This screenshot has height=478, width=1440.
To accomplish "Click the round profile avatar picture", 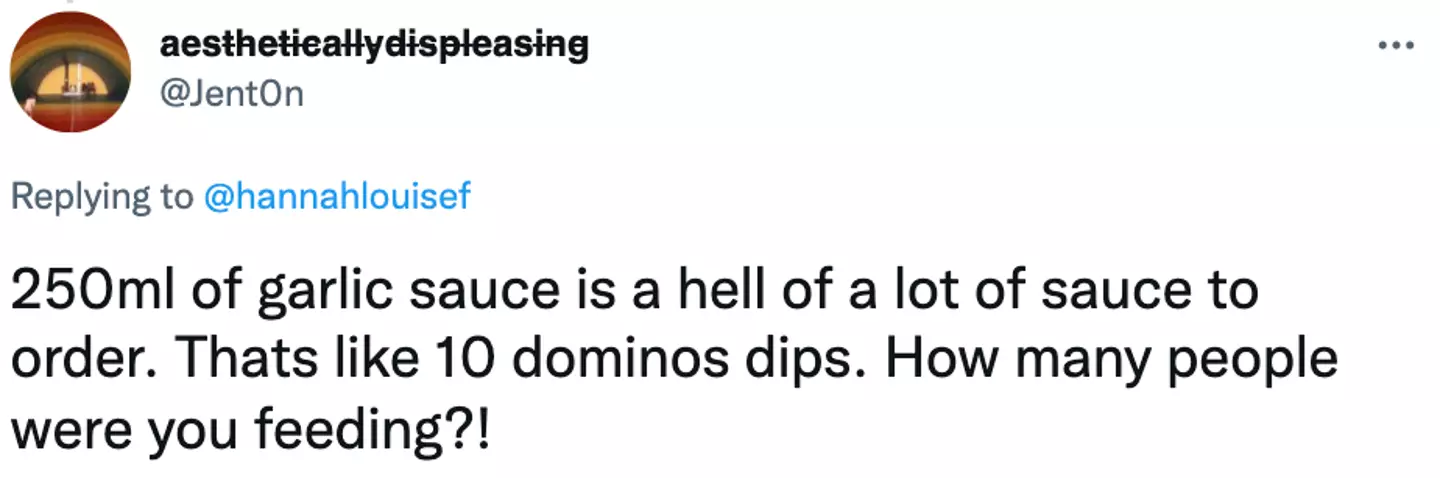I will [x=69, y=72].
